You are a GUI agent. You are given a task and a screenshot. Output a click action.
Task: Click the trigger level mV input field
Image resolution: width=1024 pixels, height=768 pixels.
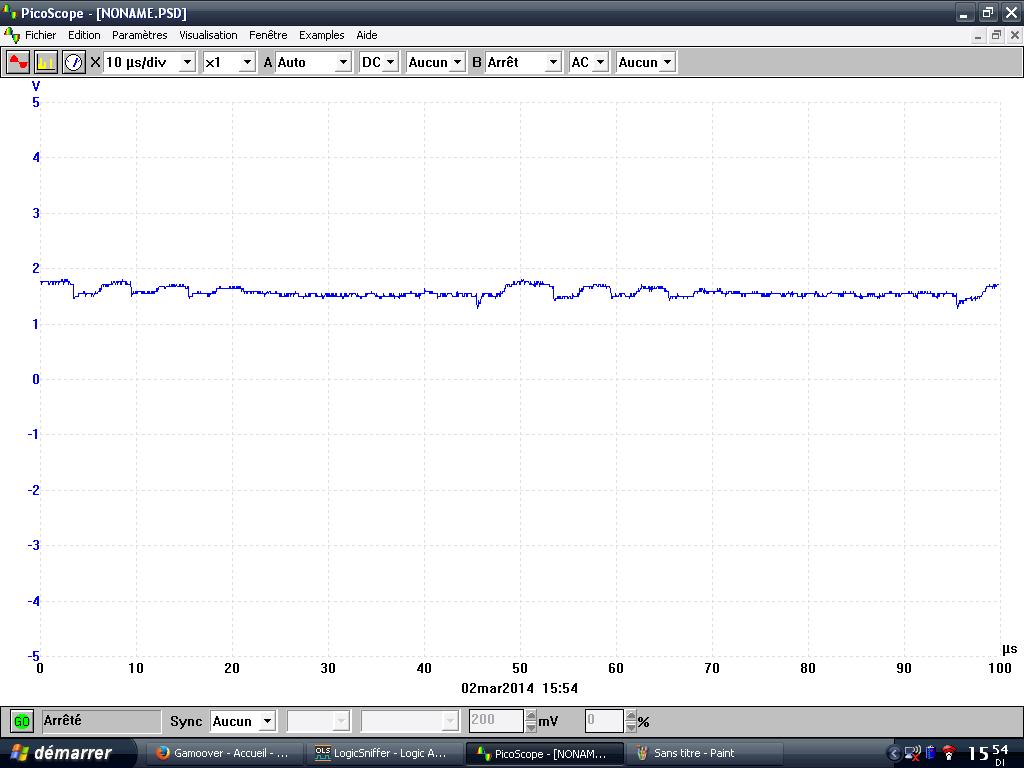tap(496, 720)
